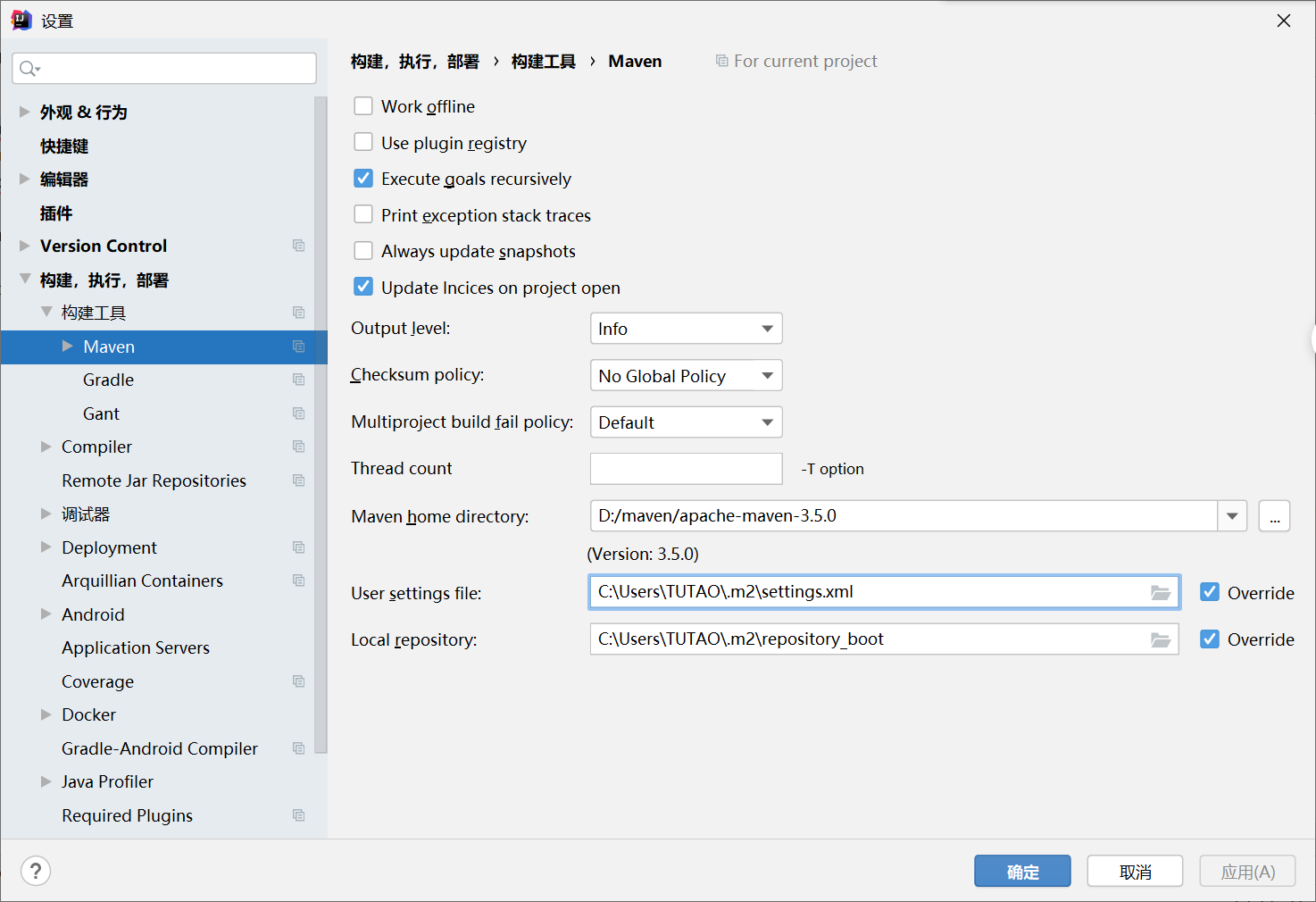This screenshot has width=1316, height=902.
Task: Browse for User settings file folder
Action: point(1161,592)
